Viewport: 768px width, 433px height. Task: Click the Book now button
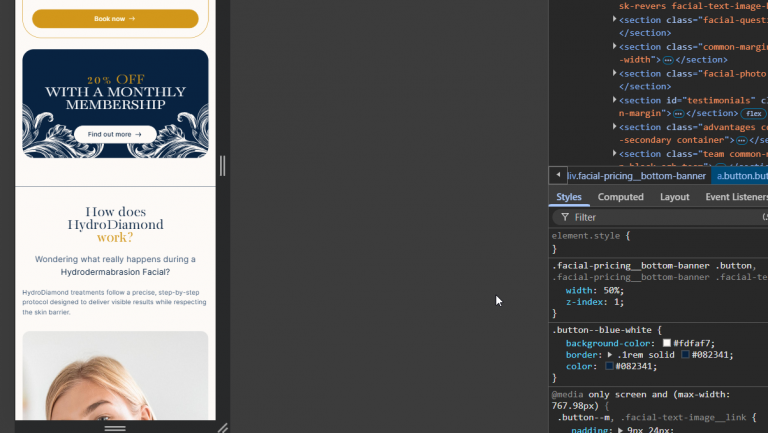tap(115, 19)
